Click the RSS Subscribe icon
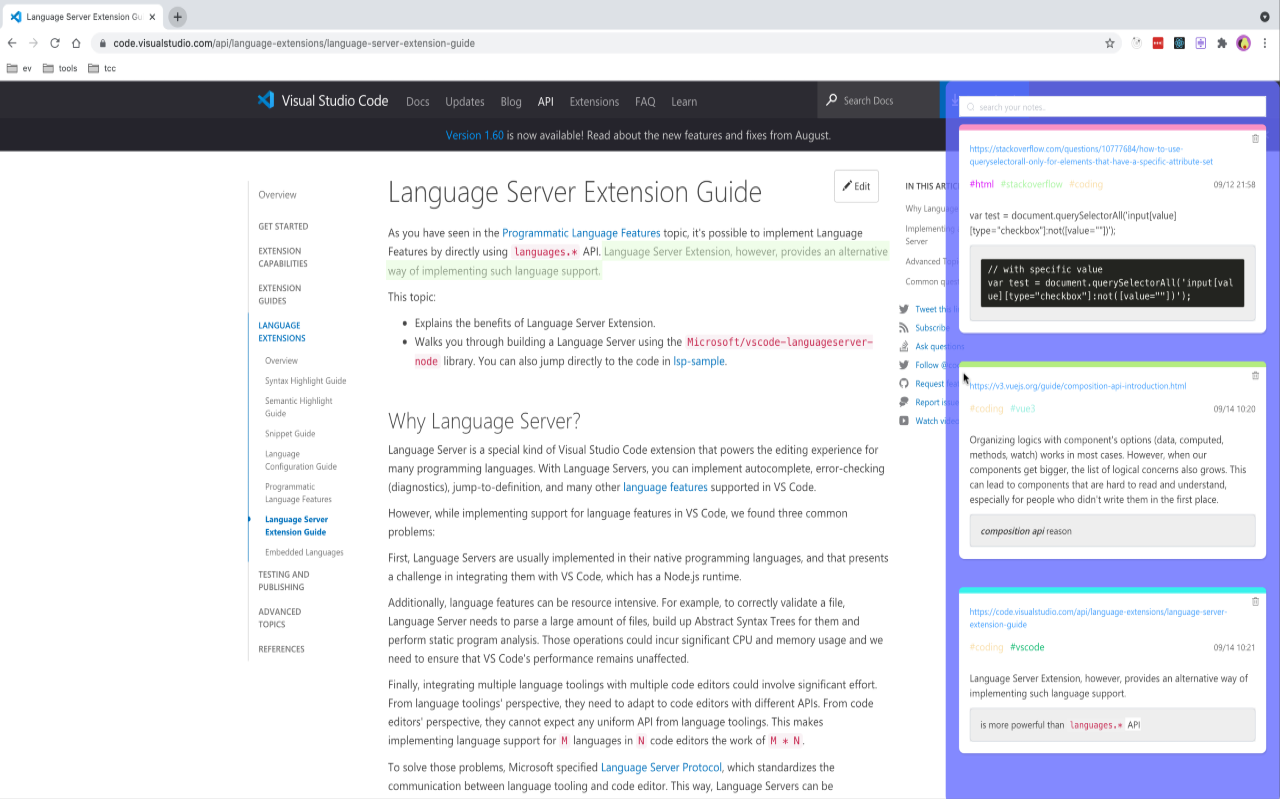The height and width of the screenshot is (800, 1280). (904, 328)
